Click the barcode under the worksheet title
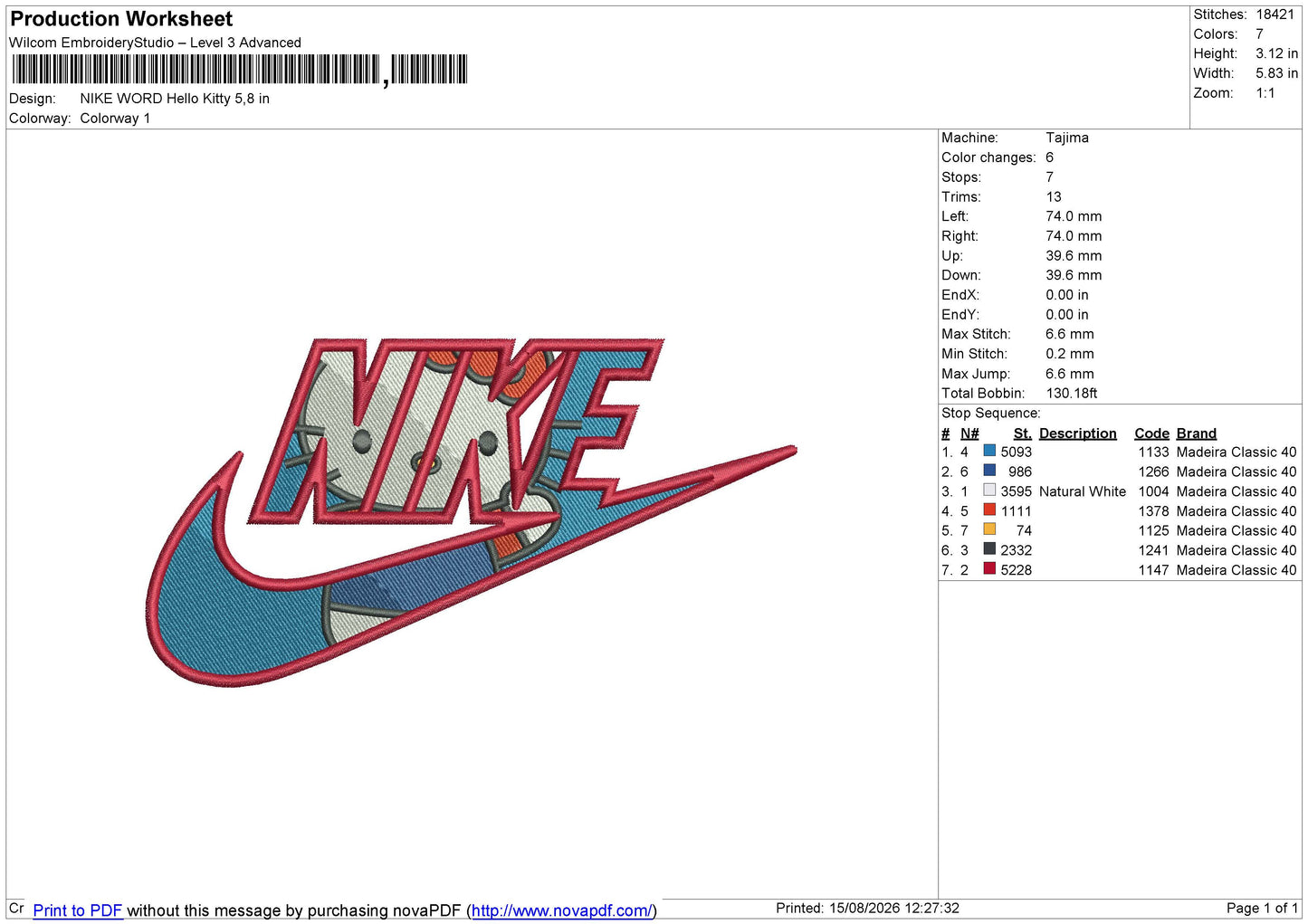 [x=240, y=70]
